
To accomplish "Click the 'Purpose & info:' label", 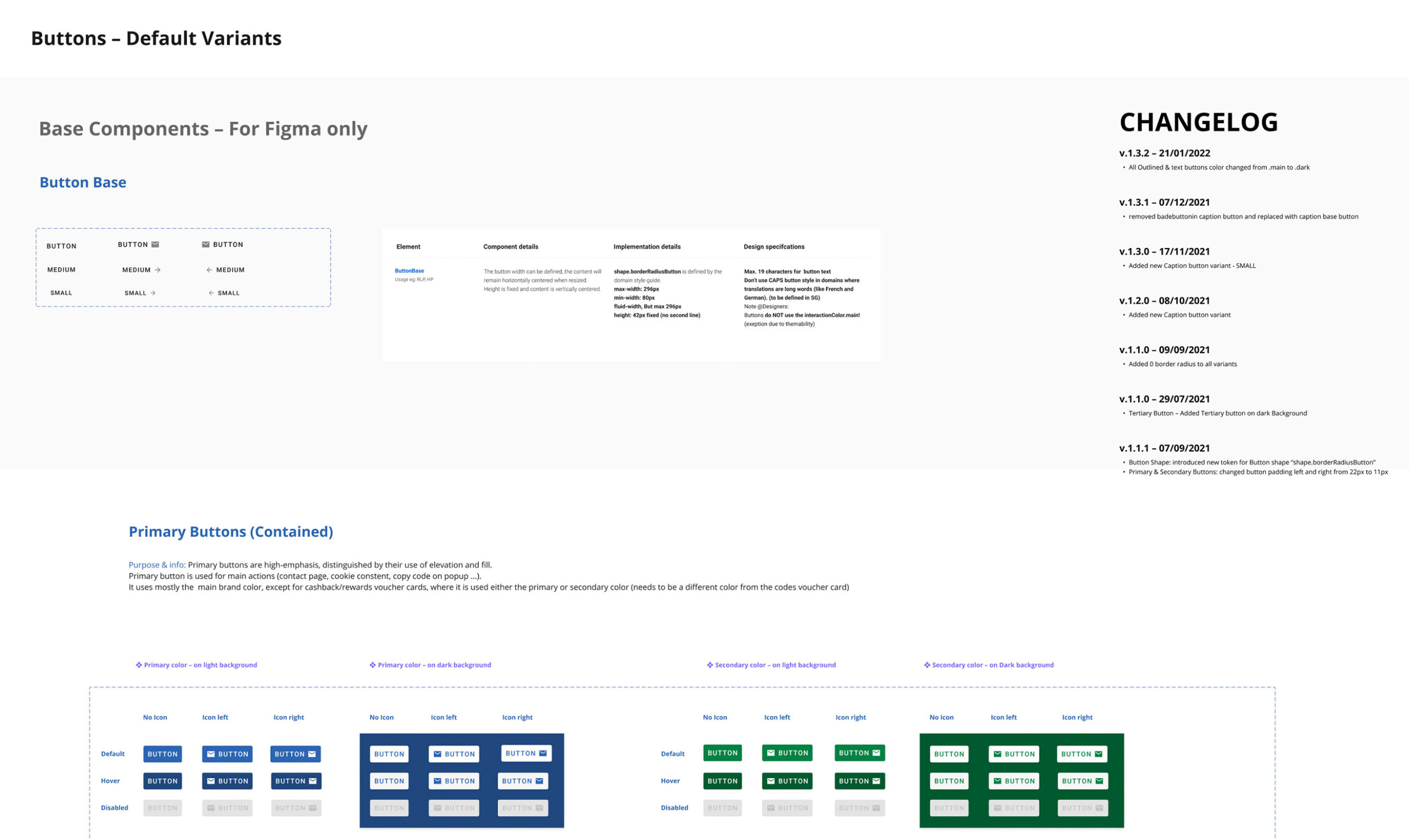I will [x=157, y=565].
